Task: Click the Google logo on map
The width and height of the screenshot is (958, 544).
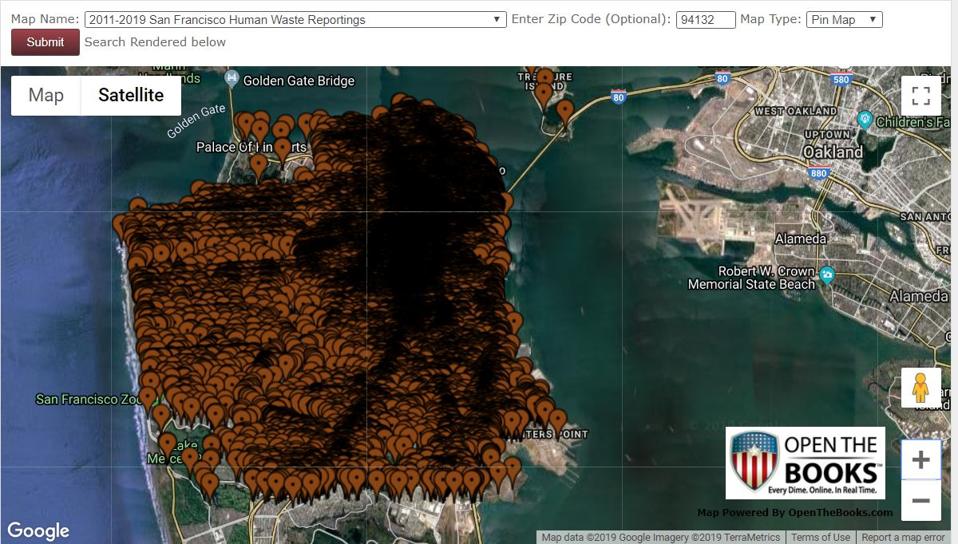Action: tap(38, 530)
